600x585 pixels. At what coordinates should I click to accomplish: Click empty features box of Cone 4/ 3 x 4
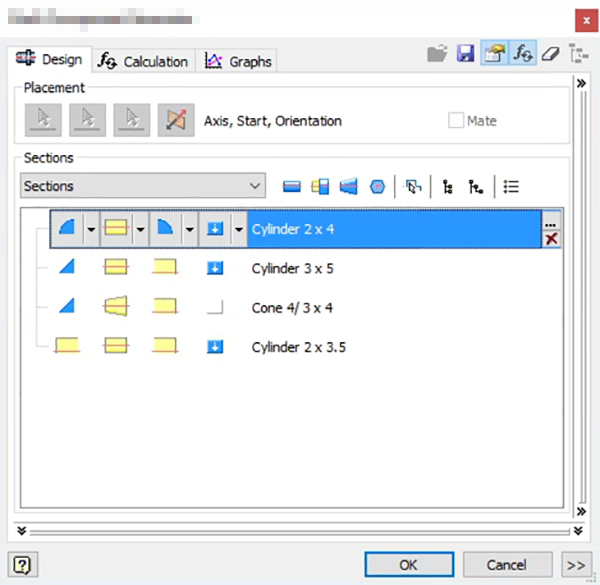215,307
